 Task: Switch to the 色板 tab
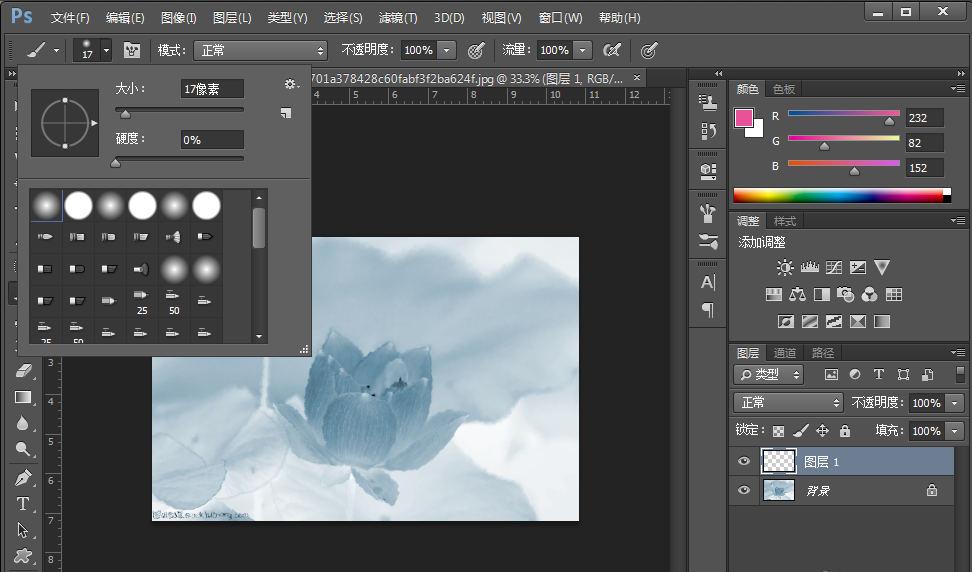(x=784, y=89)
